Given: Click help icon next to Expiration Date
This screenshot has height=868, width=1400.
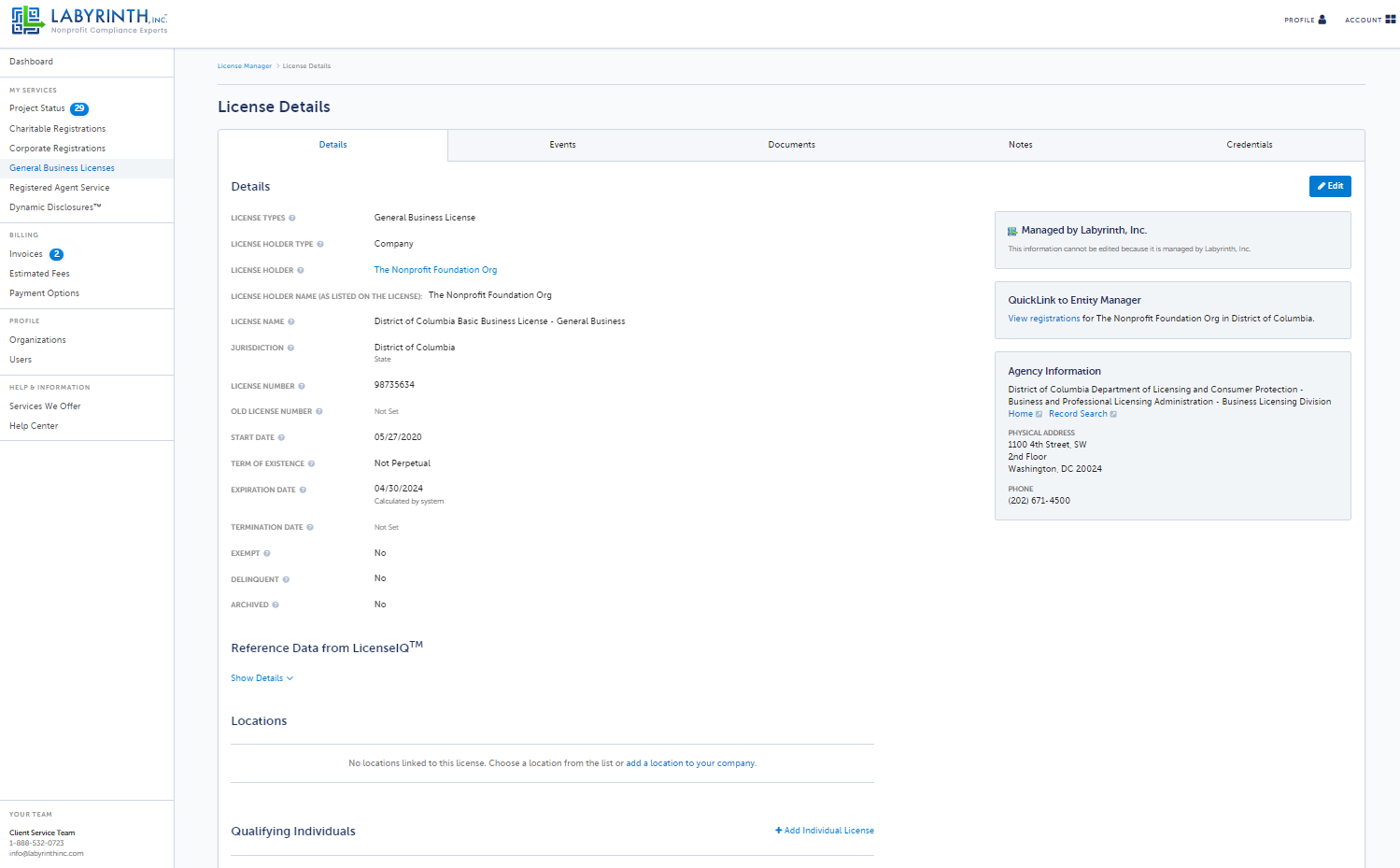Looking at the screenshot, I should 303,490.
